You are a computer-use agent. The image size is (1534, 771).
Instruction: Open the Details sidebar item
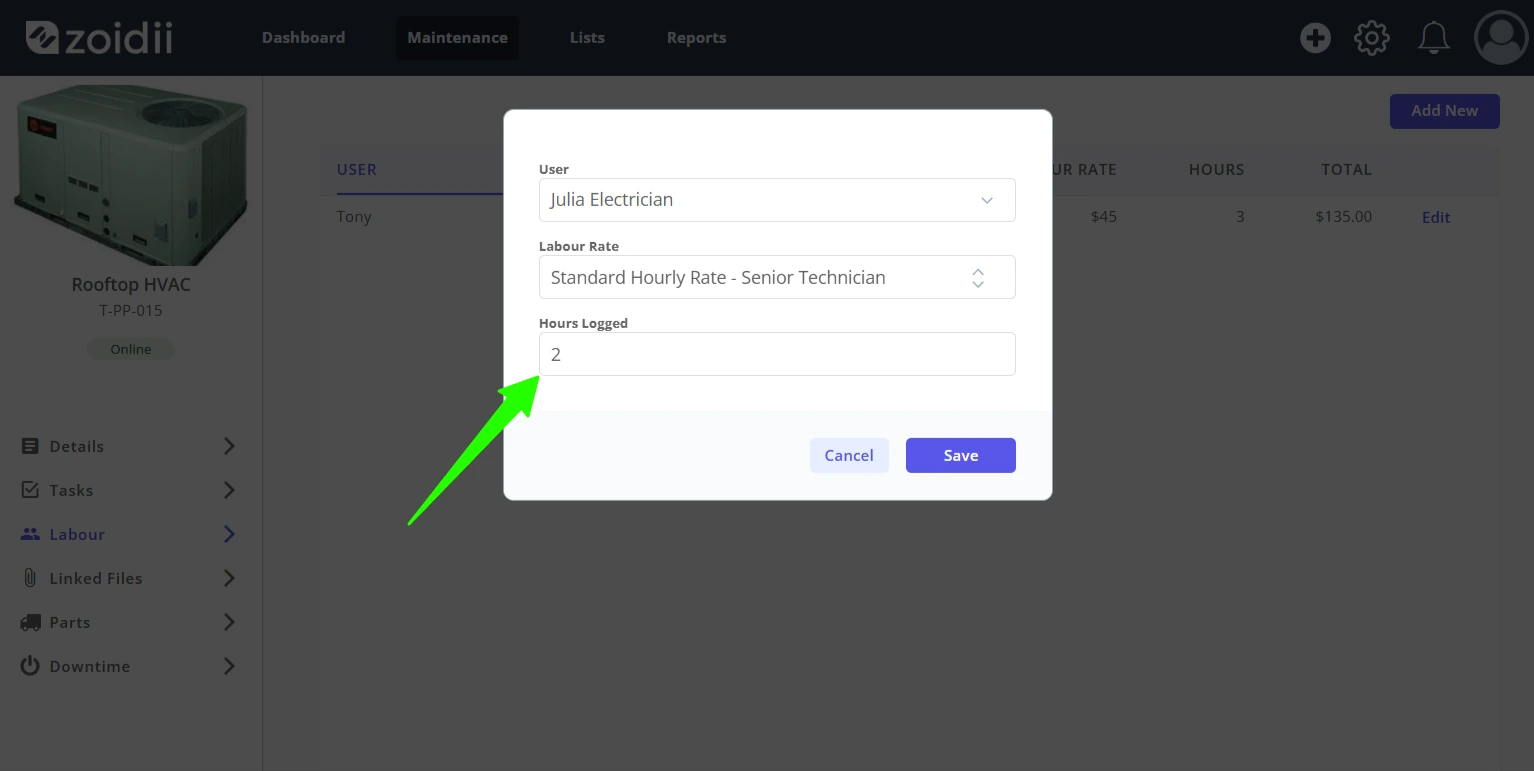coord(130,446)
